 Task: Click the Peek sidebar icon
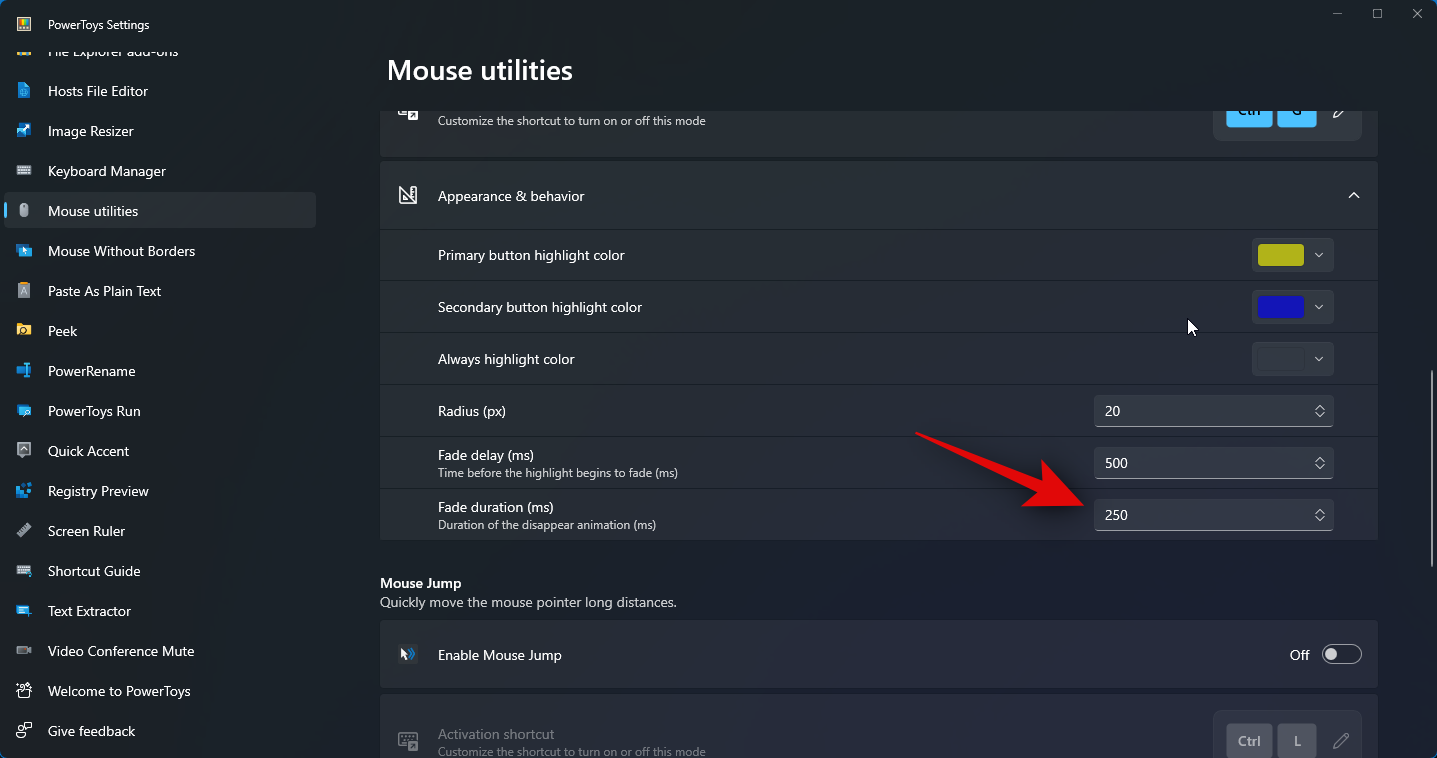coord(24,331)
